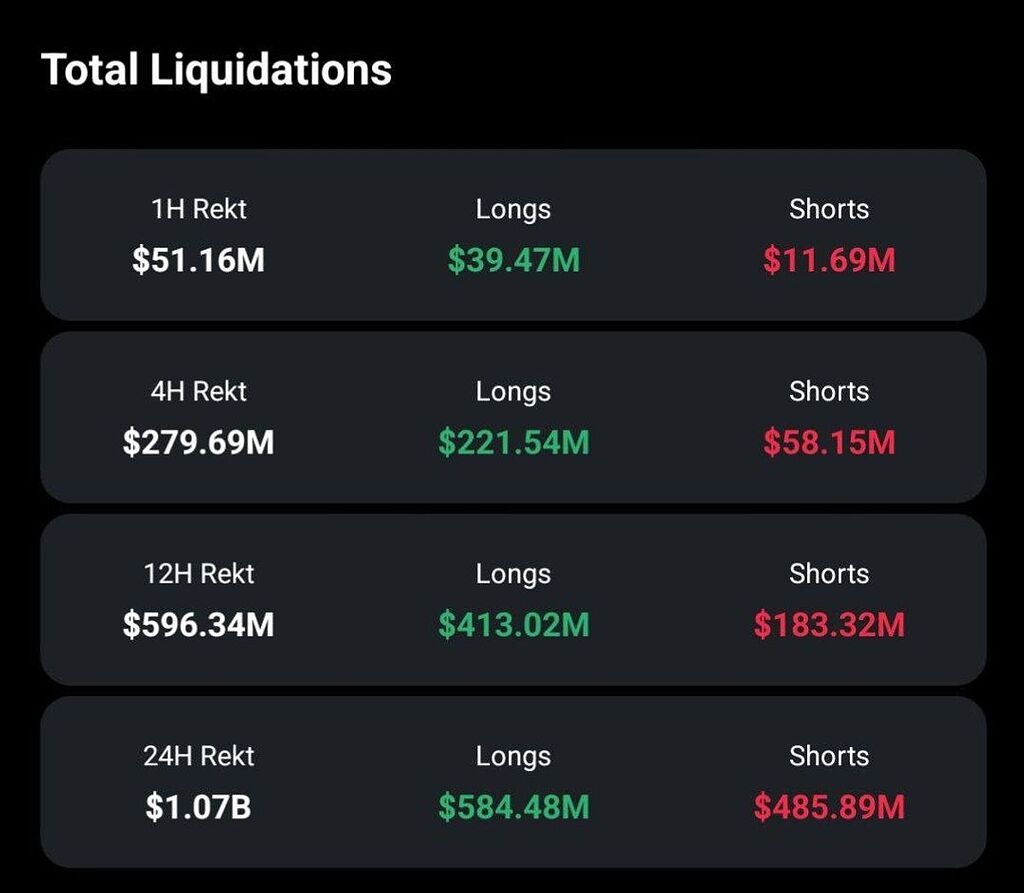
Task: Select the 12H Rekt label
Action: (x=200, y=574)
